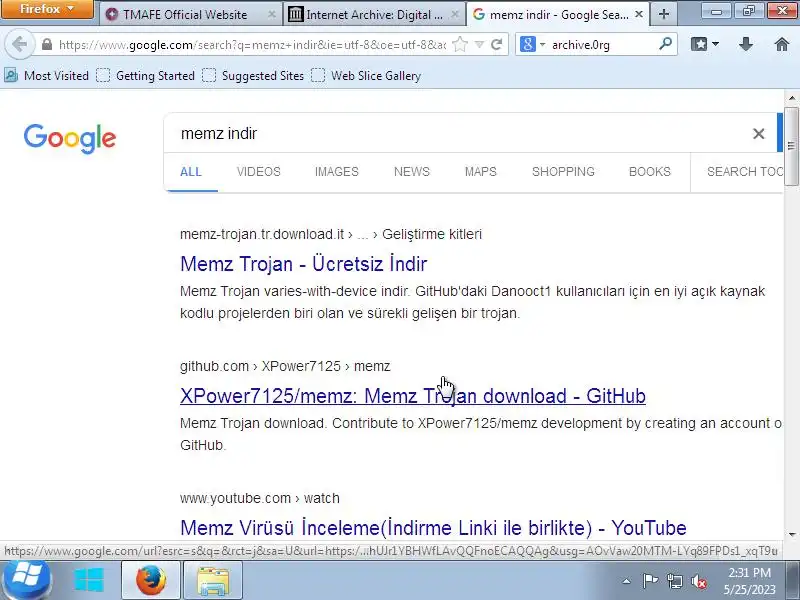Viewport: 800px width, 600px height.
Task: Open the bookmarks menu icon
Action: click(x=705, y=45)
